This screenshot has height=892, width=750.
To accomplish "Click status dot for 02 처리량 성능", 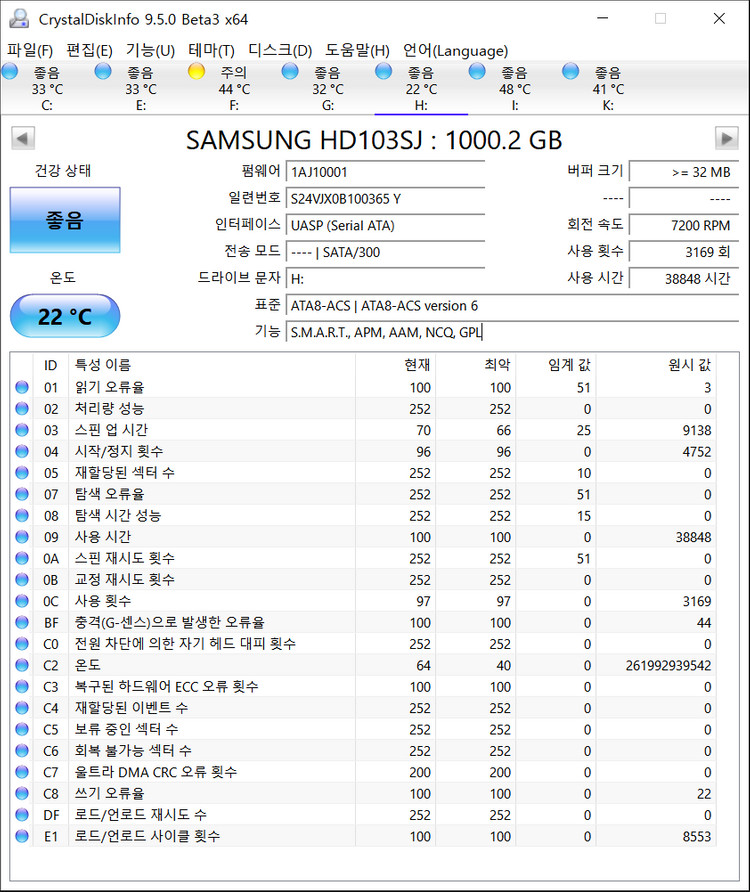I will pos(22,409).
